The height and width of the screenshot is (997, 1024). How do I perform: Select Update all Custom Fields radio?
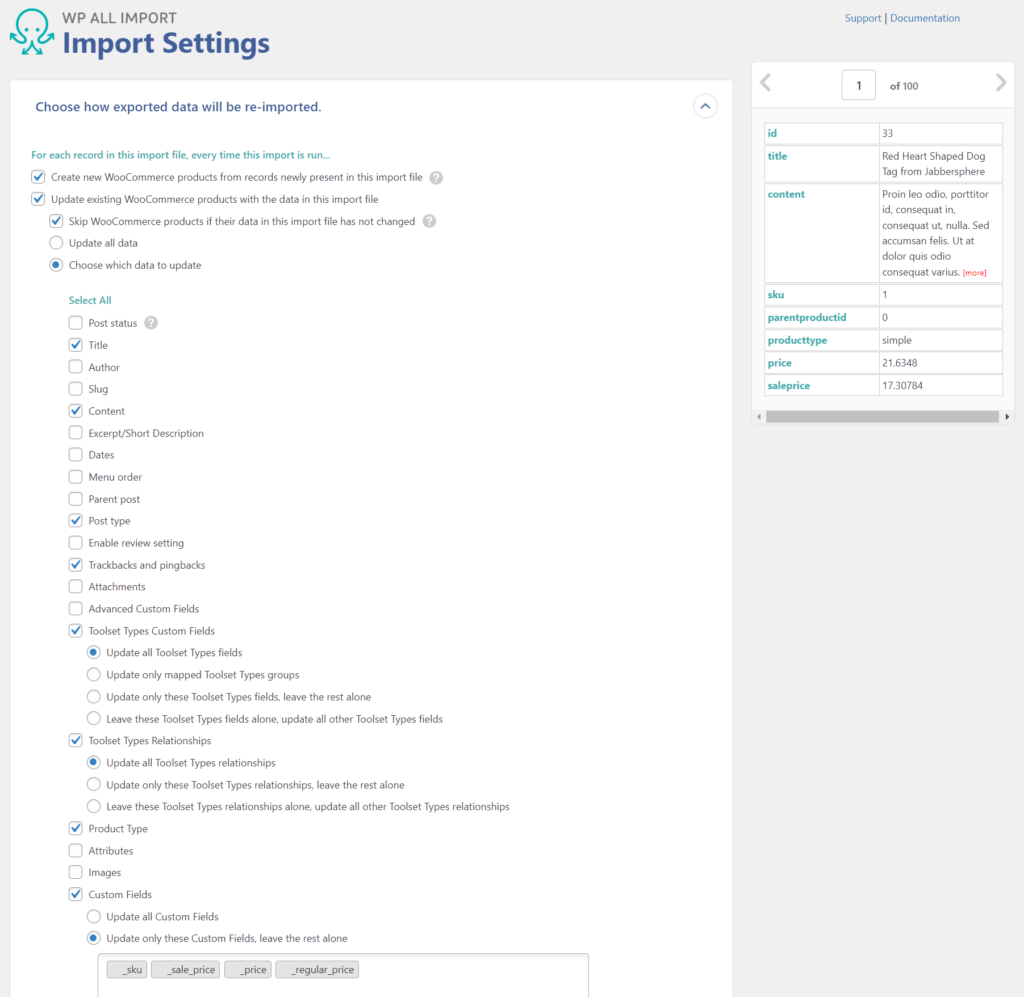94,917
